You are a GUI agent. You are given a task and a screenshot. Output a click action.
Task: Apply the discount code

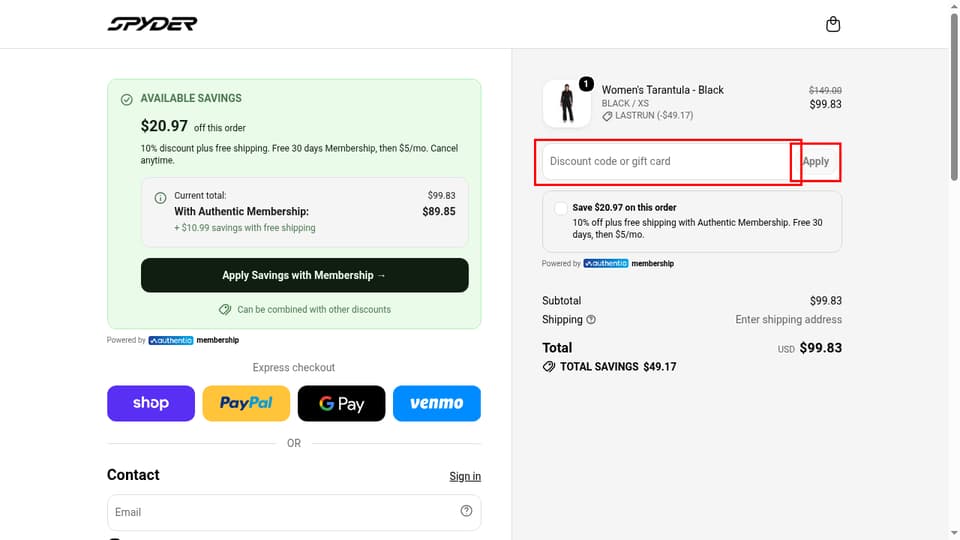pos(816,162)
